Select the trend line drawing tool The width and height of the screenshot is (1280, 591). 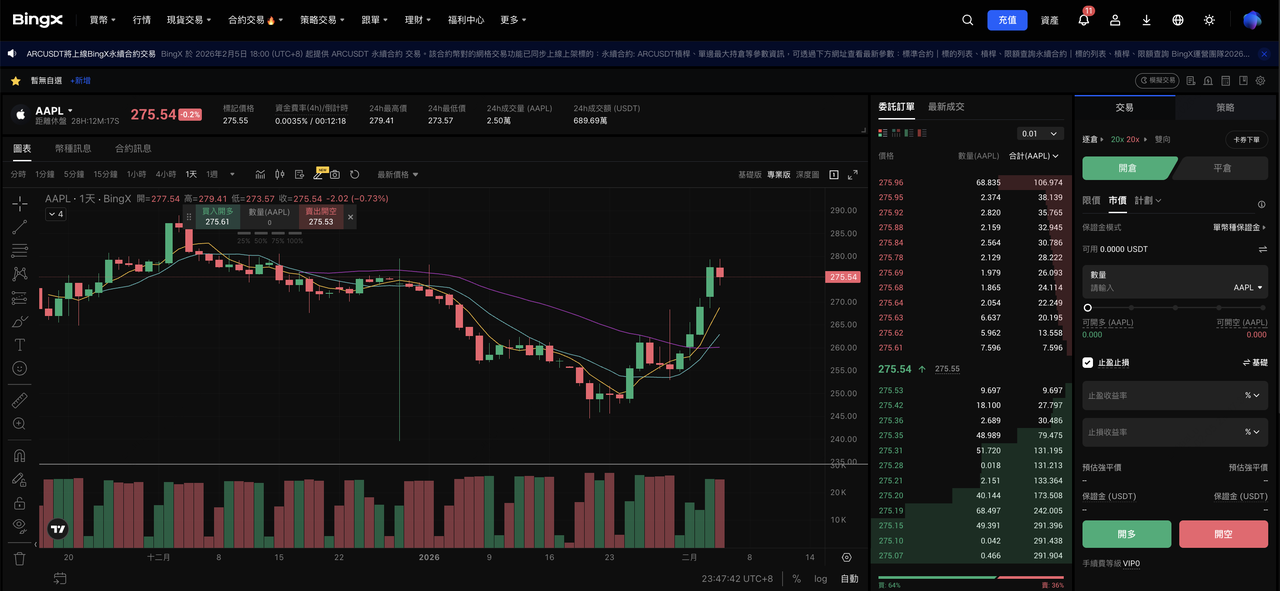coord(19,227)
